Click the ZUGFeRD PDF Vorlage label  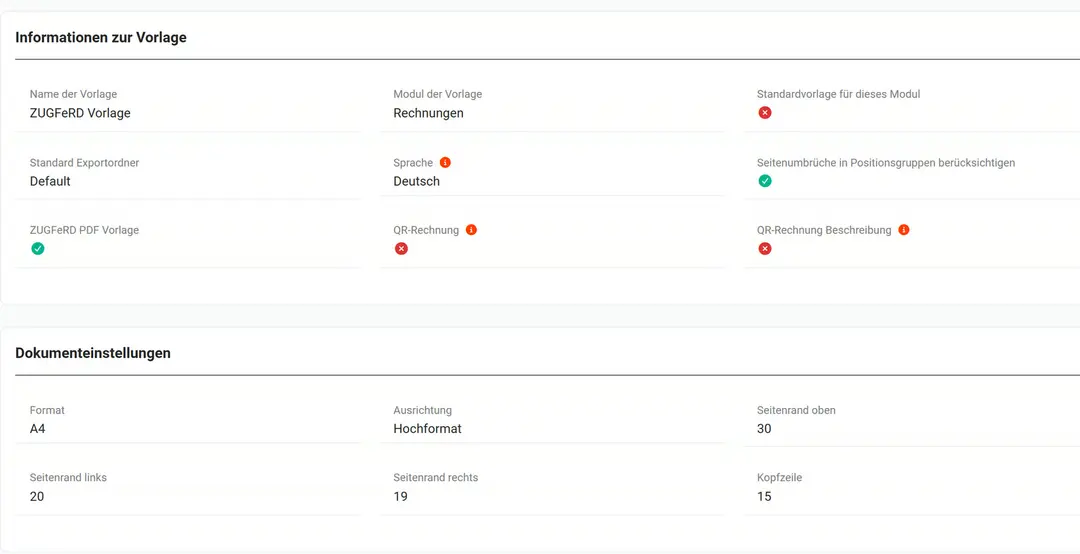pyautogui.click(x=84, y=230)
